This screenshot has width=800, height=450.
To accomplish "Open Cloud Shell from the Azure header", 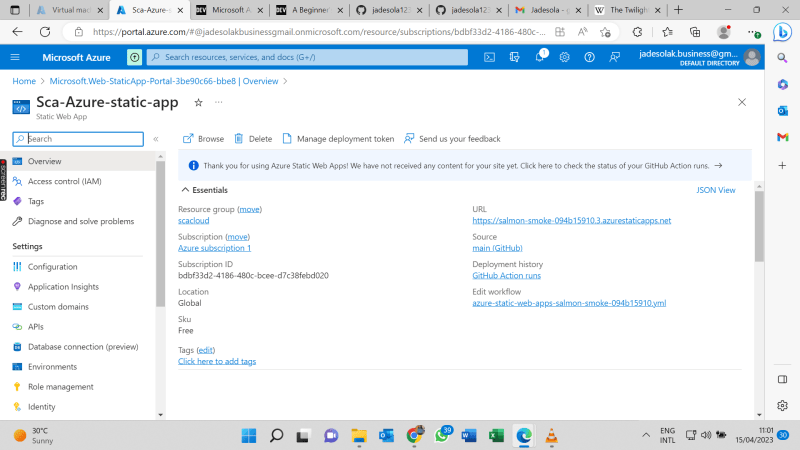I will tap(489, 57).
